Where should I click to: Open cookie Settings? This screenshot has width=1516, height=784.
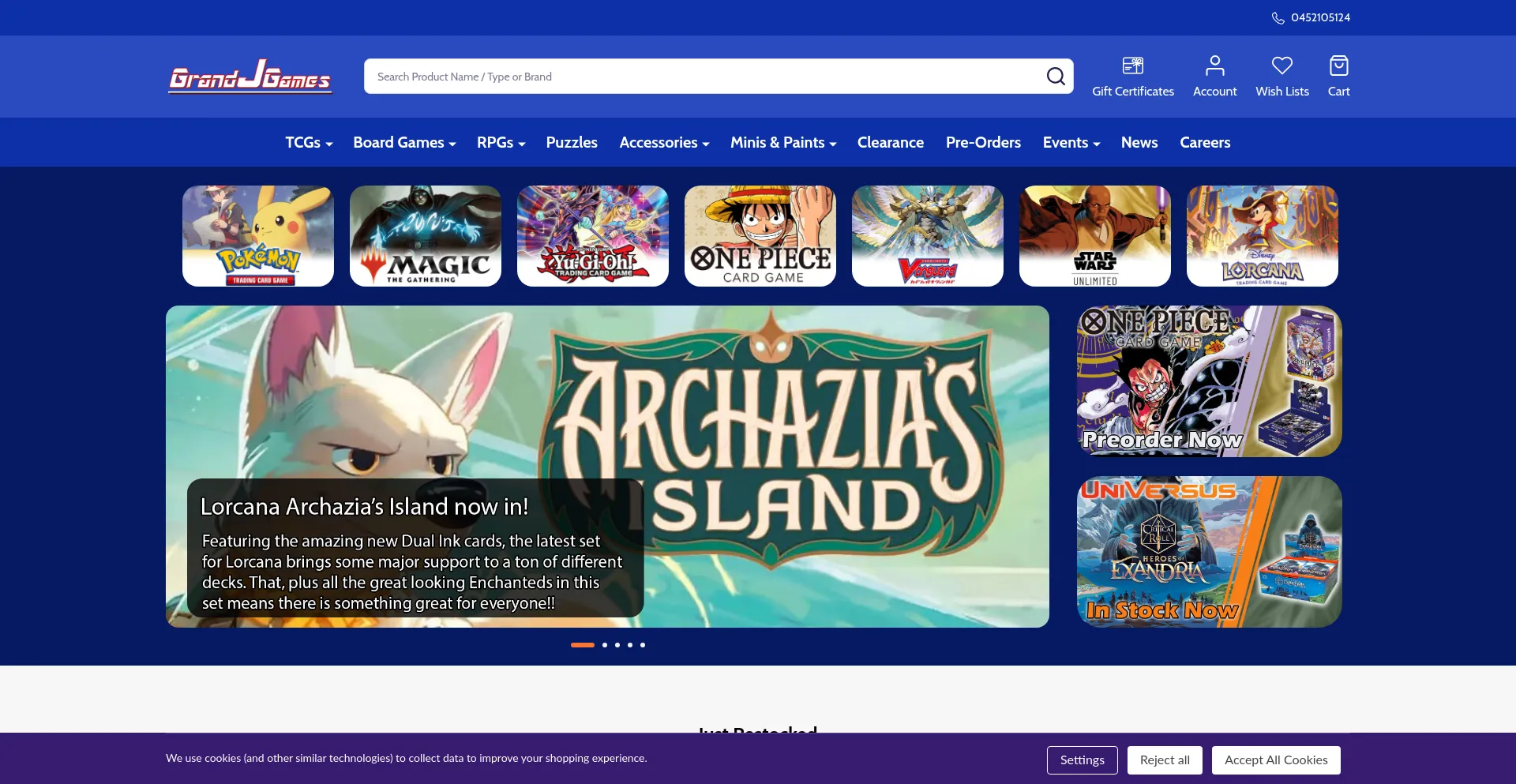point(1082,760)
